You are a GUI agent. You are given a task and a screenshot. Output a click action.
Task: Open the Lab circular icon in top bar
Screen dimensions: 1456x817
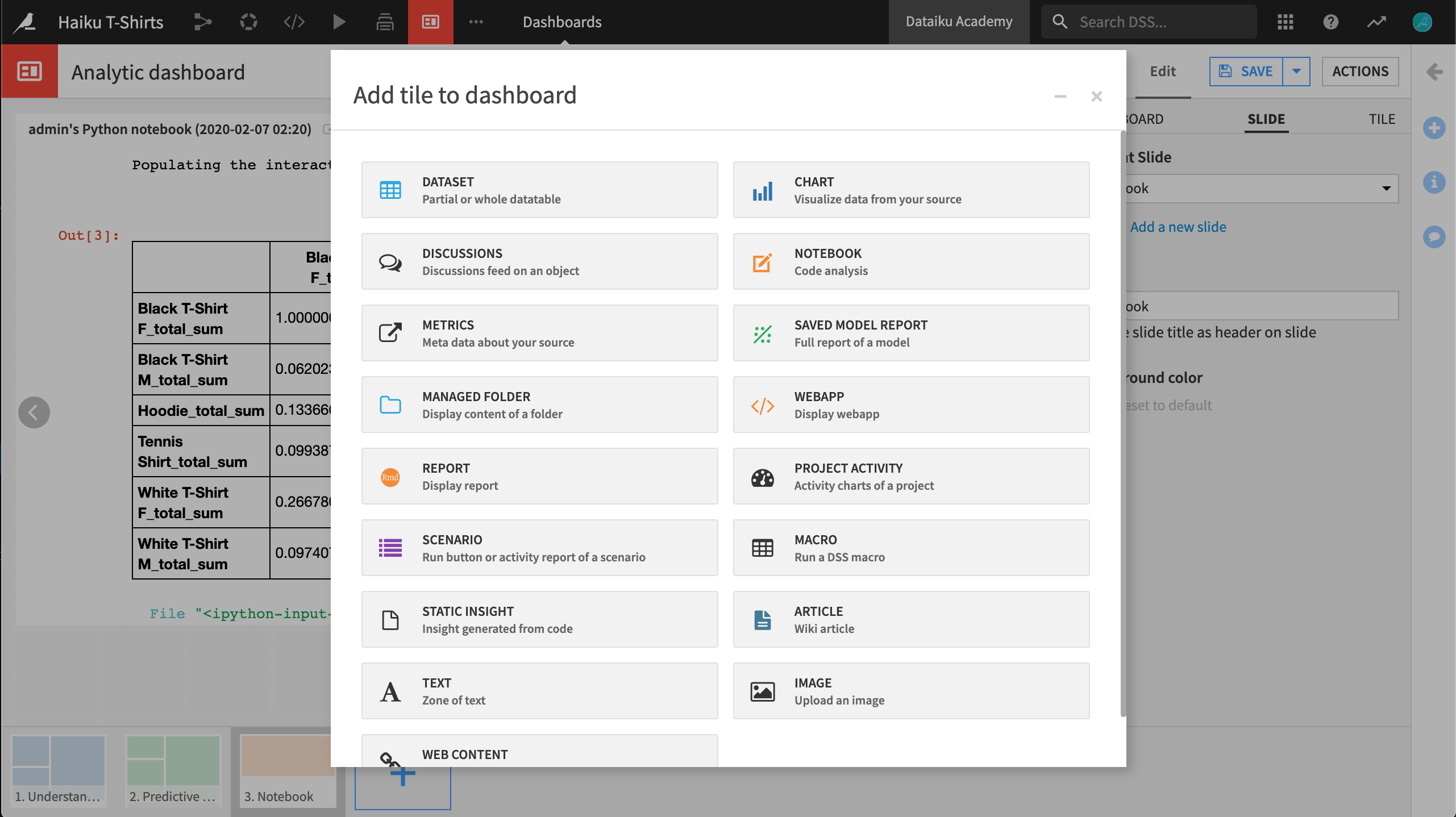pos(248,22)
